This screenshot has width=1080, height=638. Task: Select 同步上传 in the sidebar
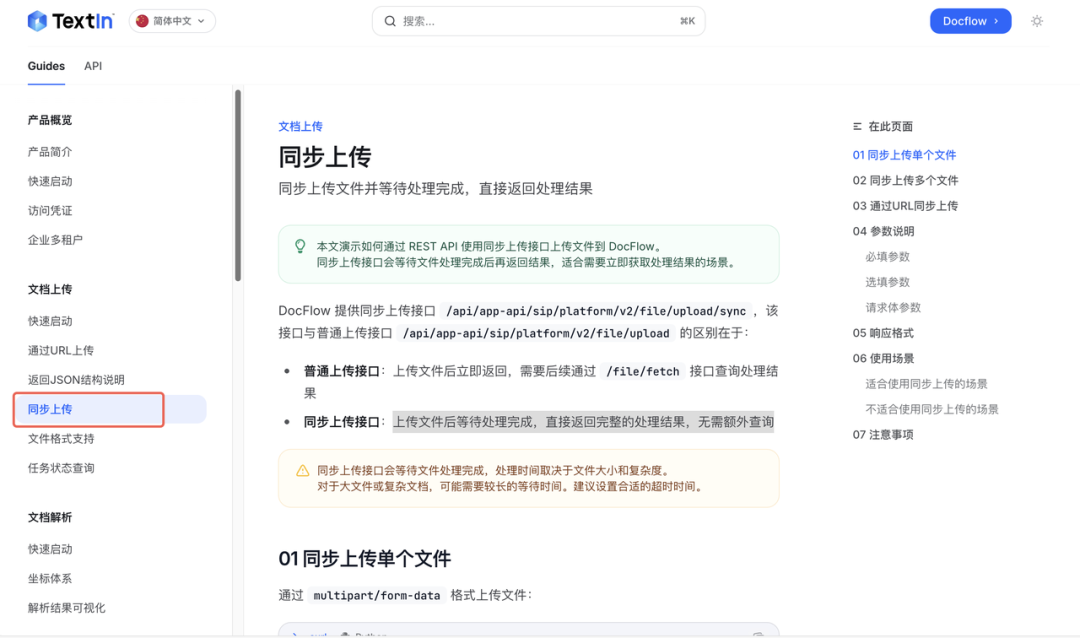(x=50, y=409)
